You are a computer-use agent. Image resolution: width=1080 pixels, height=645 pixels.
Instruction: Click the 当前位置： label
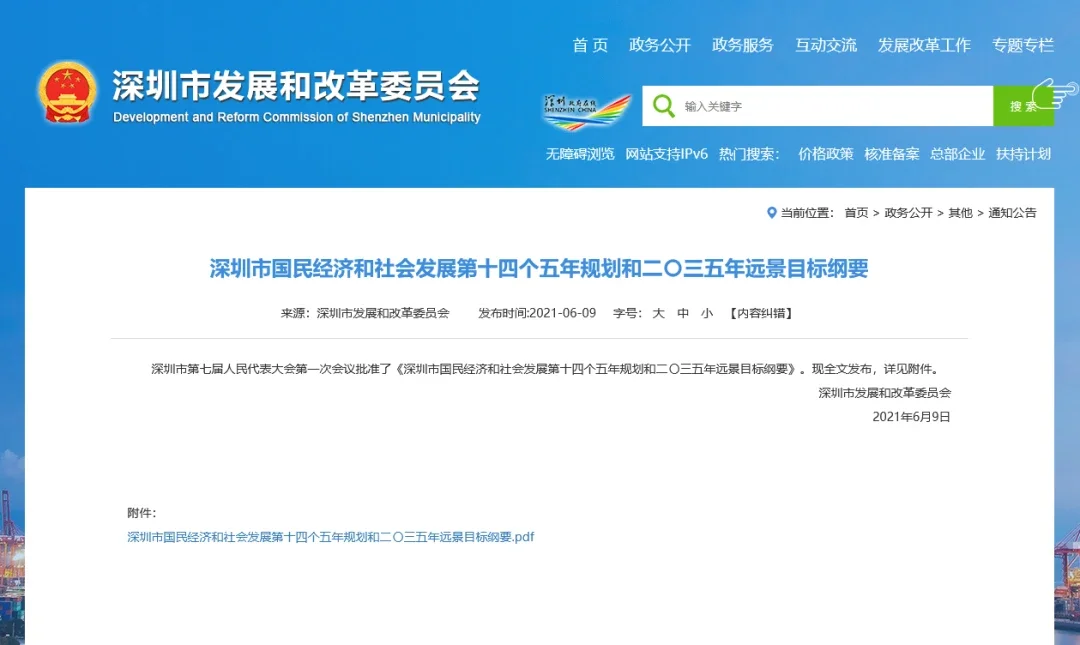[x=807, y=213]
